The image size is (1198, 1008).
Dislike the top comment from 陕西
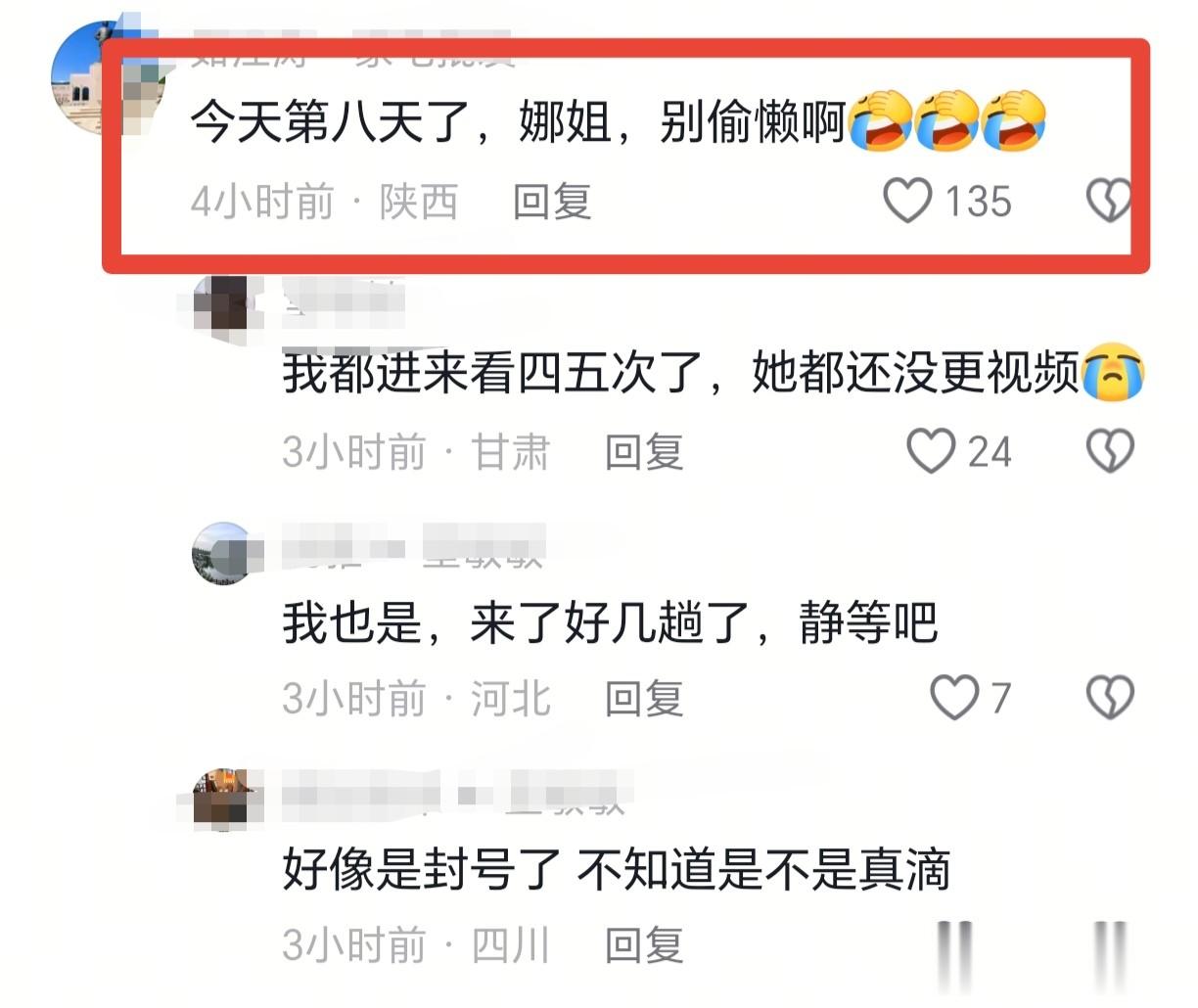click(1108, 201)
